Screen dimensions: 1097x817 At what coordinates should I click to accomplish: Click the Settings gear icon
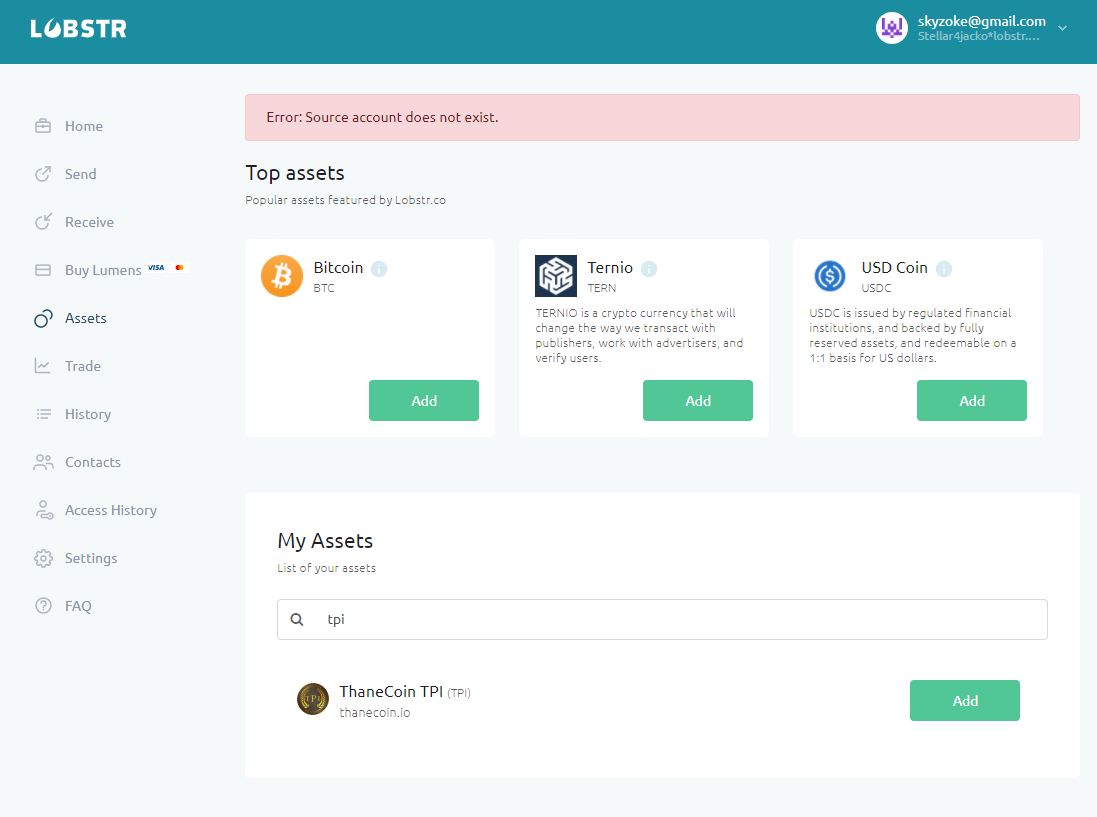pyautogui.click(x=43, y=558)
